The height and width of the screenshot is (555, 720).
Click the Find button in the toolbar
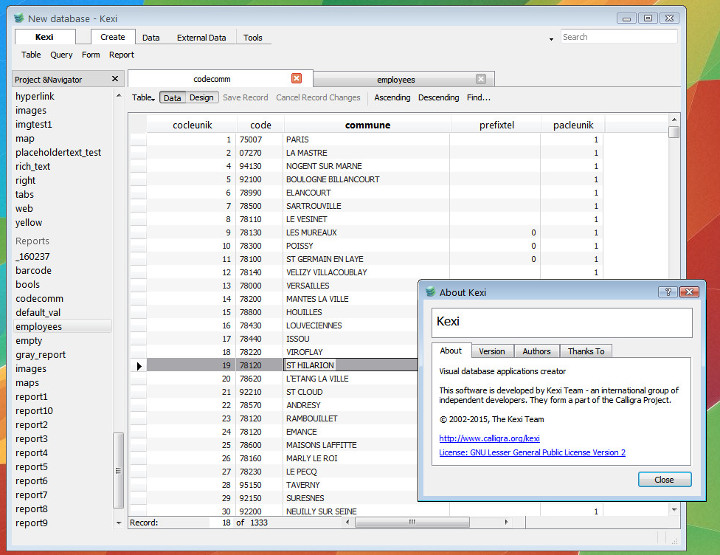click(478, 98)
